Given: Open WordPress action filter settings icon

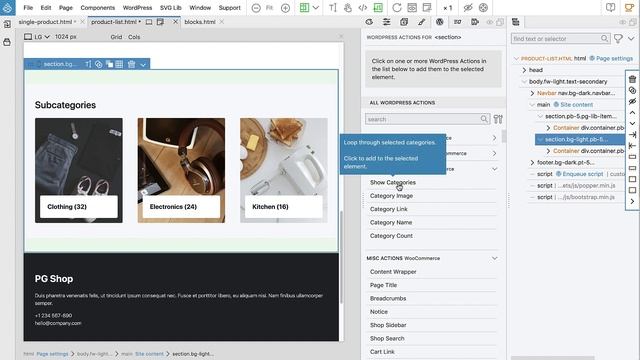Looking at the screenshot, I should (498, 119).
